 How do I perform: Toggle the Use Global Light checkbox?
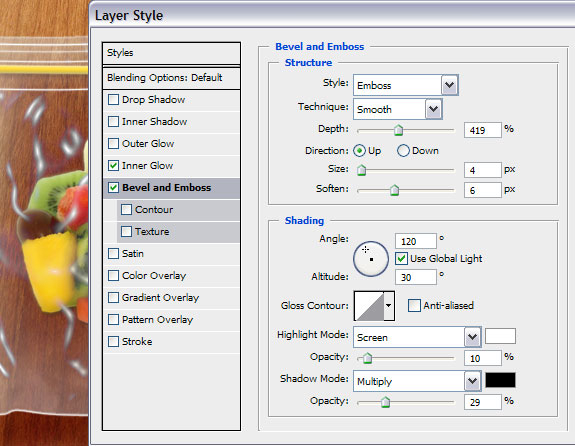401,259
